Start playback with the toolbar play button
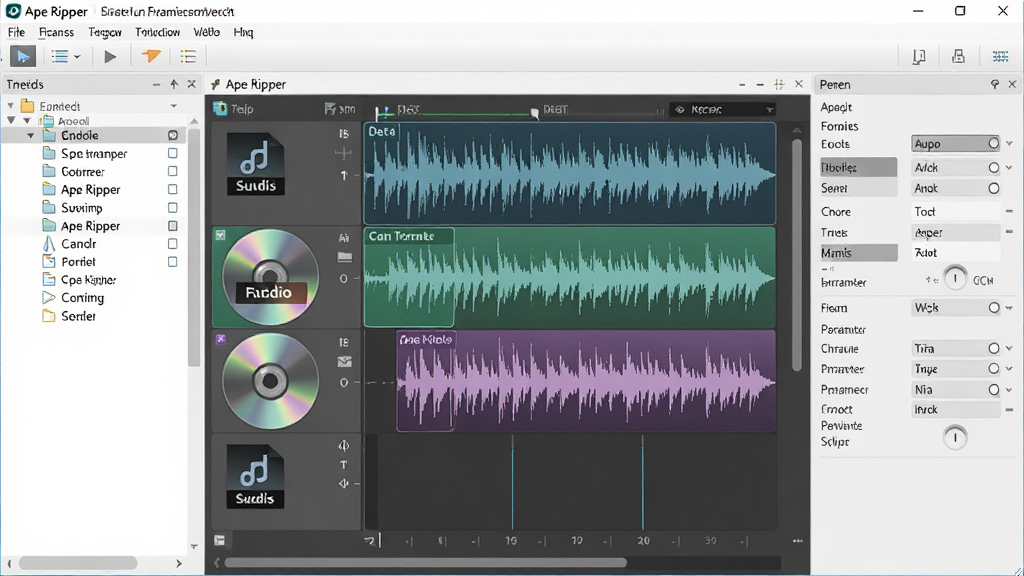Screen dimensions: 1024x576 click(110, 57)
